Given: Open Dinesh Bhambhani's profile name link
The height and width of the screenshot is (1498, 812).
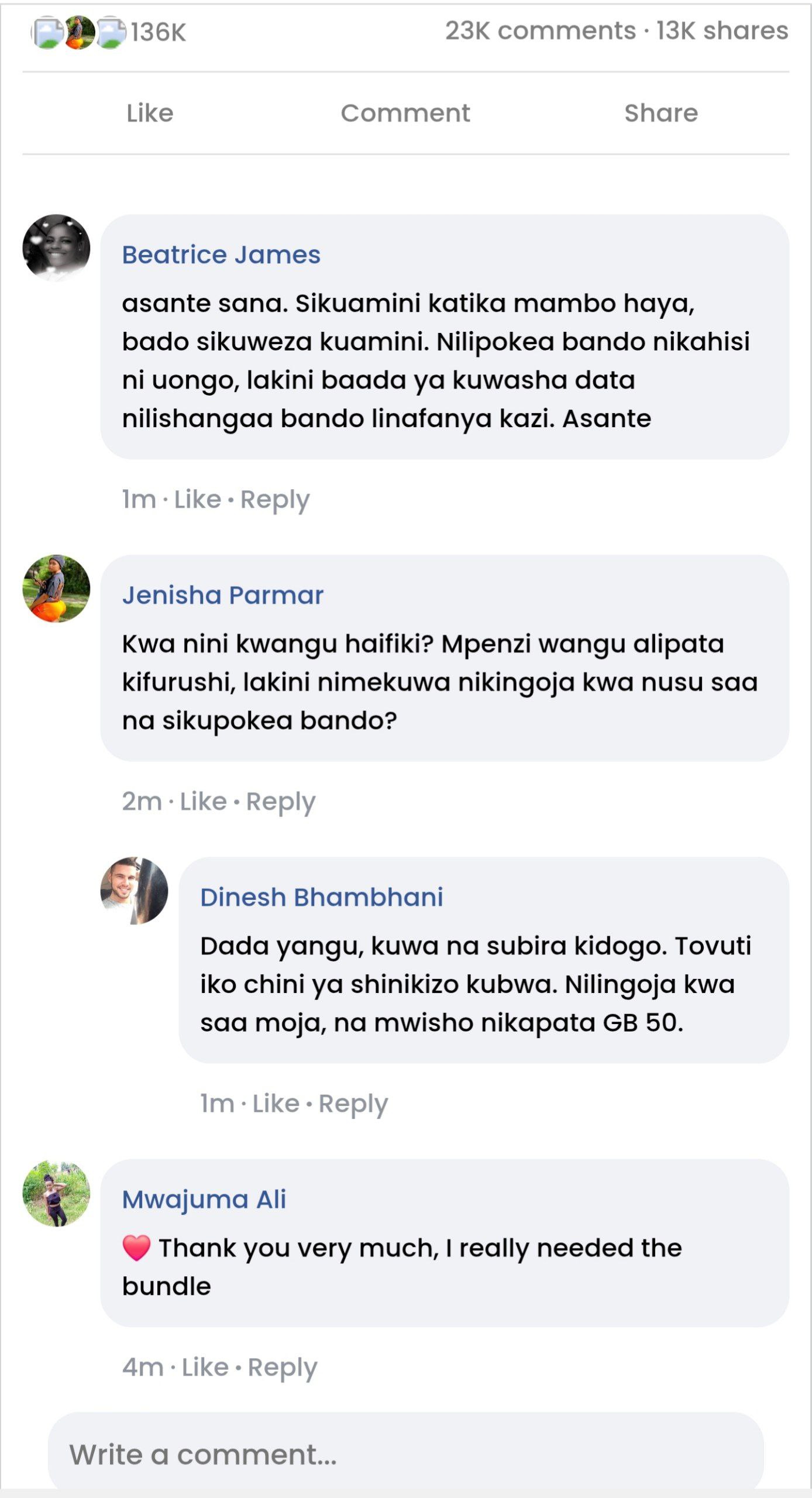Looking at the screenshot, I should point(321,897).
